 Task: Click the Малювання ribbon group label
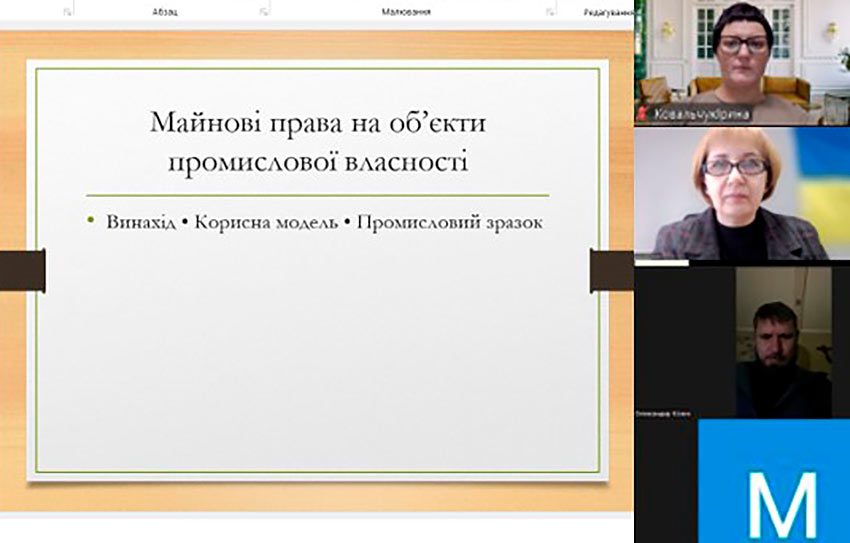click(x=405, y=12)
